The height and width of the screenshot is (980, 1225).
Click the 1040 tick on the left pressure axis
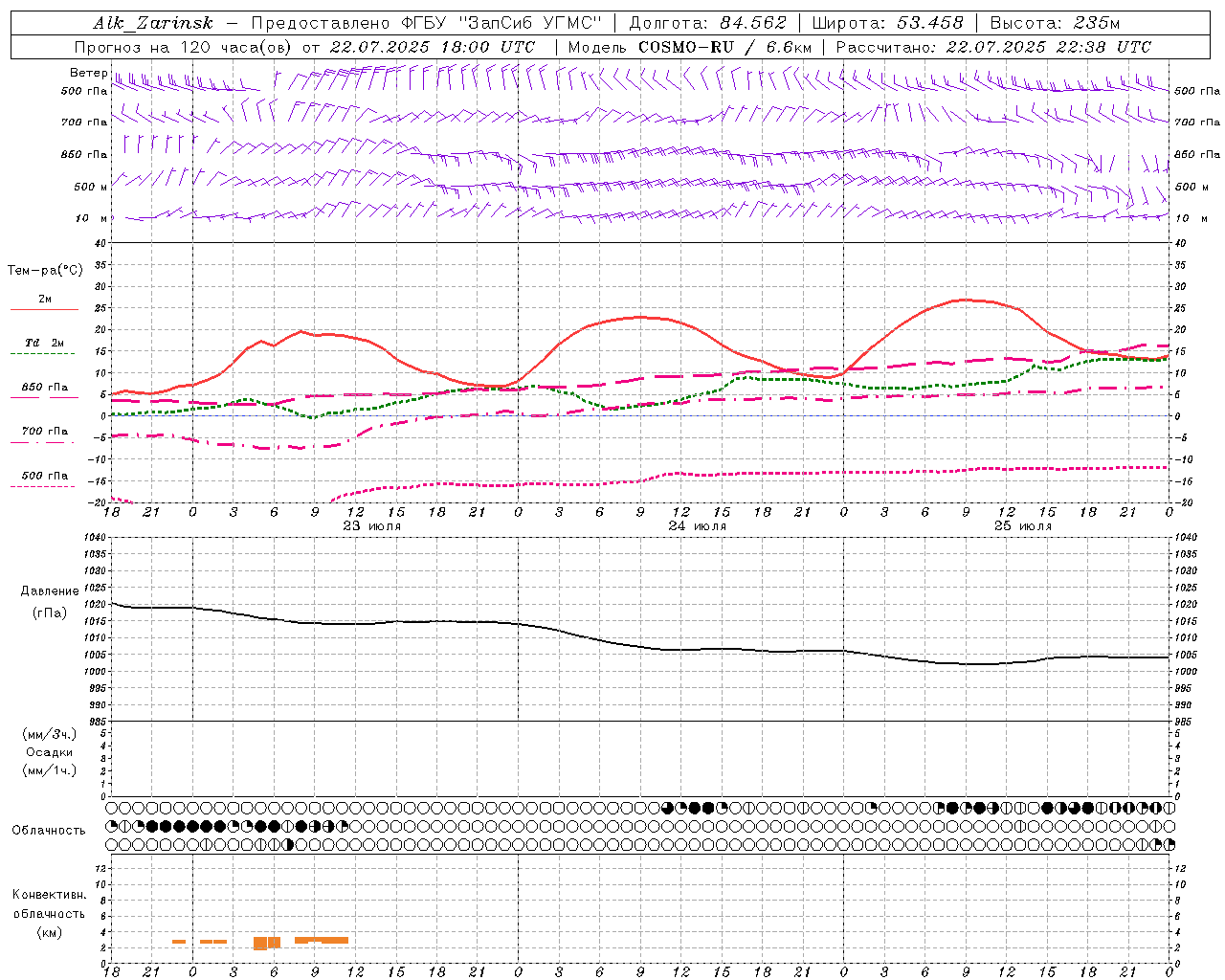click(x=98, y=538)
